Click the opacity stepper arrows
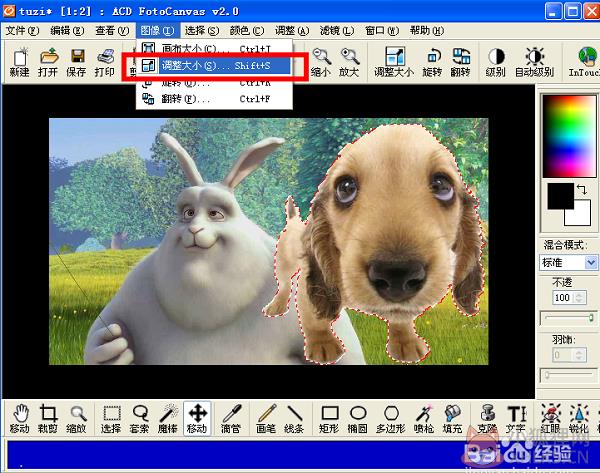 tap(579, 298)
